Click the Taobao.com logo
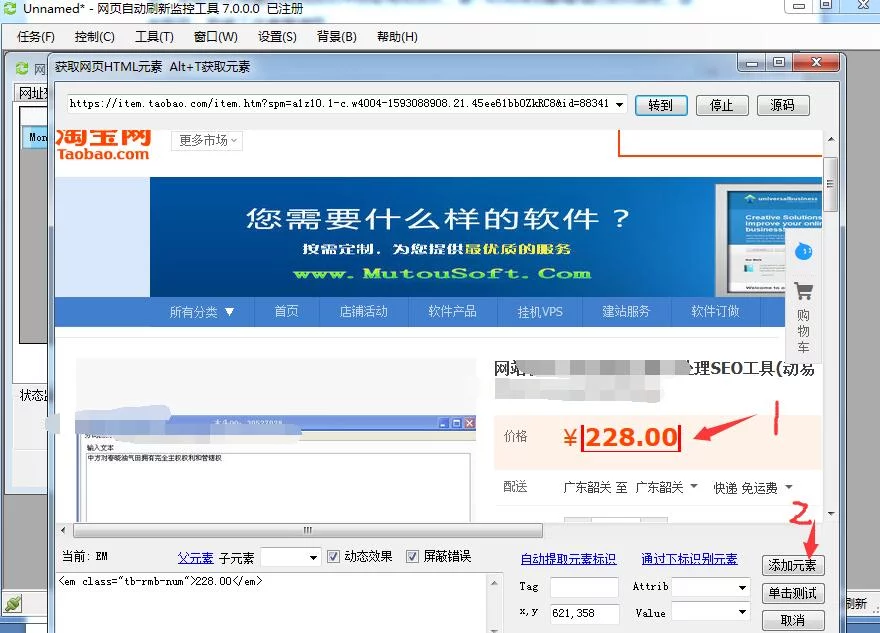880x633 pixels. (103, 145)
